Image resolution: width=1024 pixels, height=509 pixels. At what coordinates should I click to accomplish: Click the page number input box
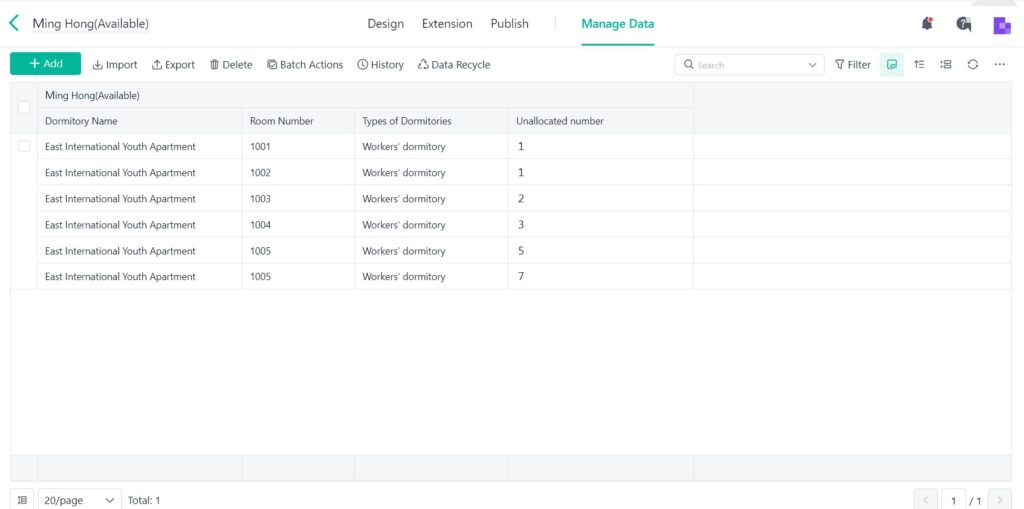pos(953,501)
